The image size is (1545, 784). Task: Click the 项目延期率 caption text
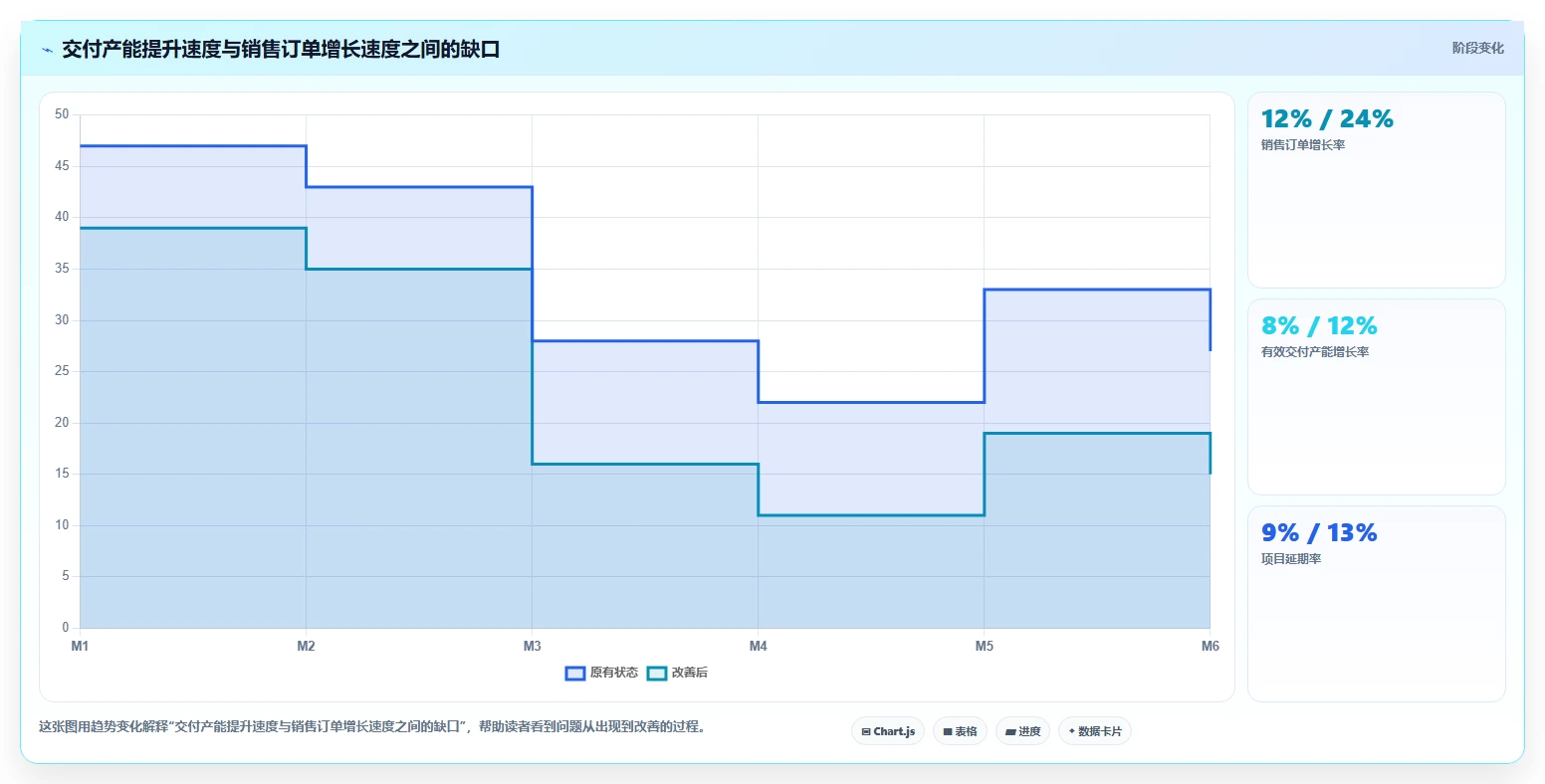click(1290, 559)
